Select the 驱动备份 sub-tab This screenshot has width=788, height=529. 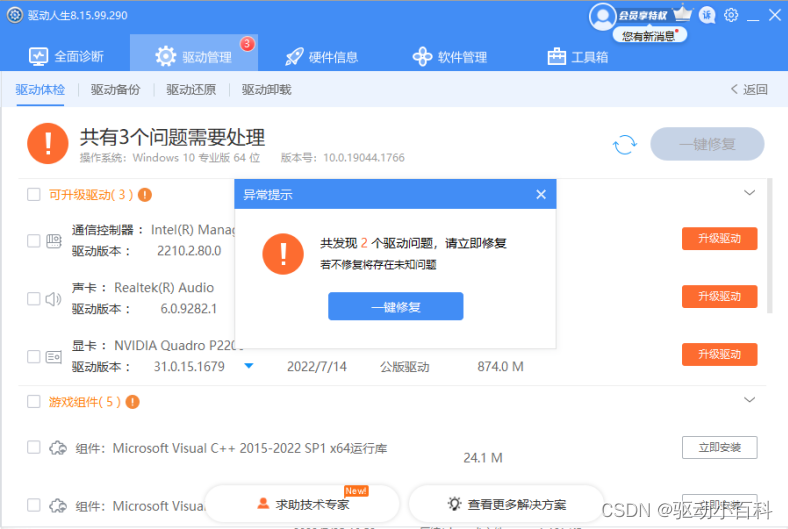pyautogui.click(x=116, y=90)
